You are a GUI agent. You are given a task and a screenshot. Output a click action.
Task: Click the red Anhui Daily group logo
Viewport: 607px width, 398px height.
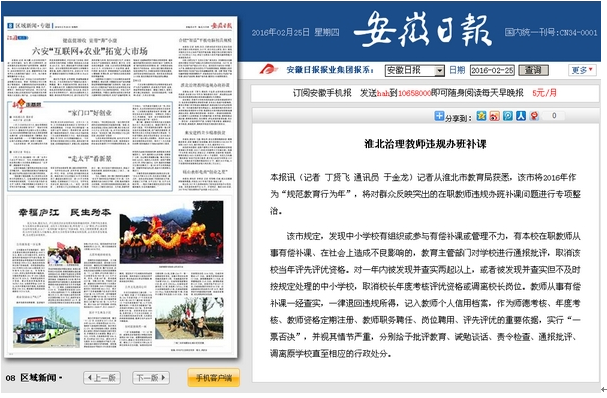(x=269, y=70)
